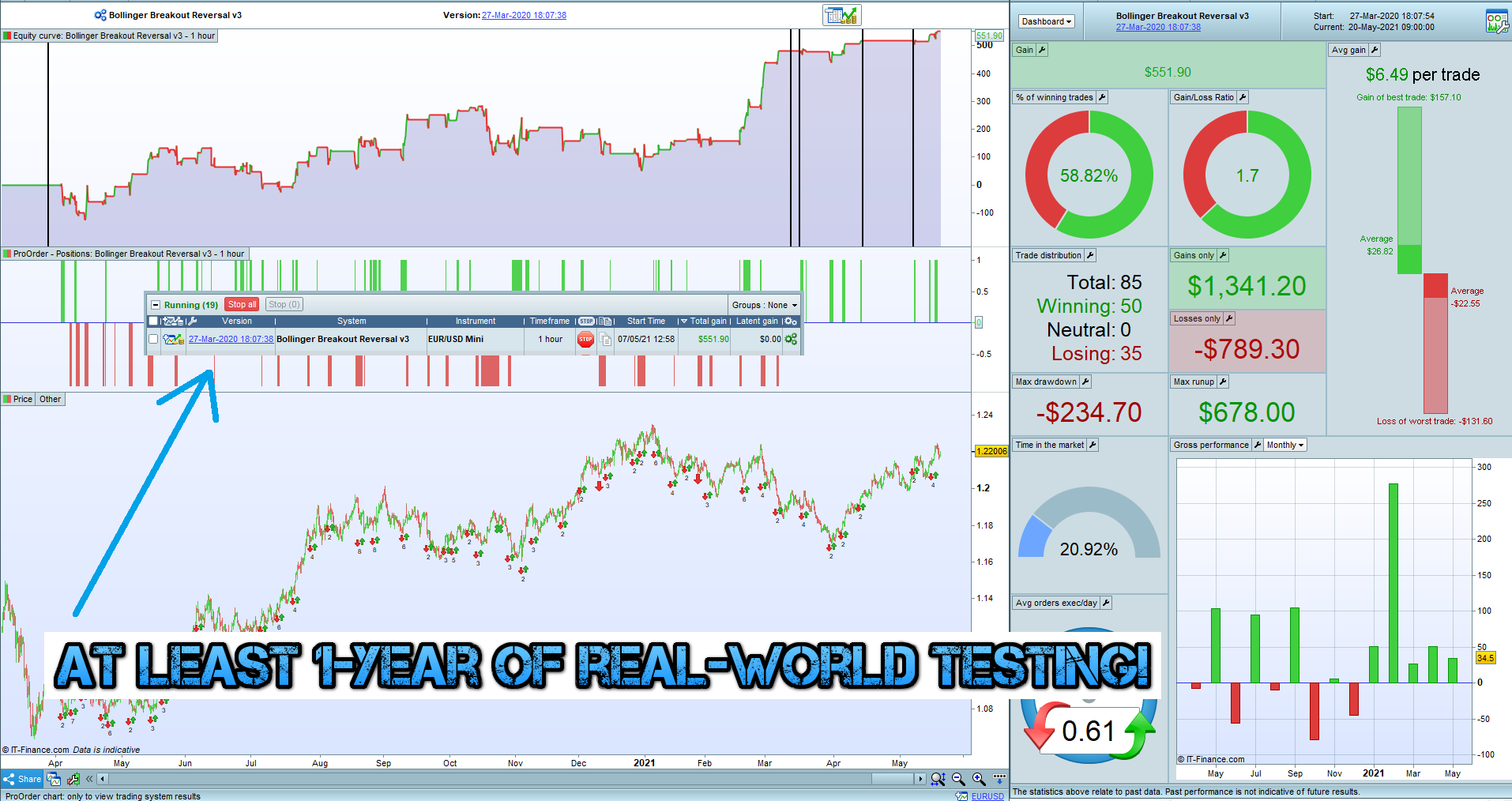
Task: Open the Dashboard dropdown menu
Action: (x=1046, y=21)
